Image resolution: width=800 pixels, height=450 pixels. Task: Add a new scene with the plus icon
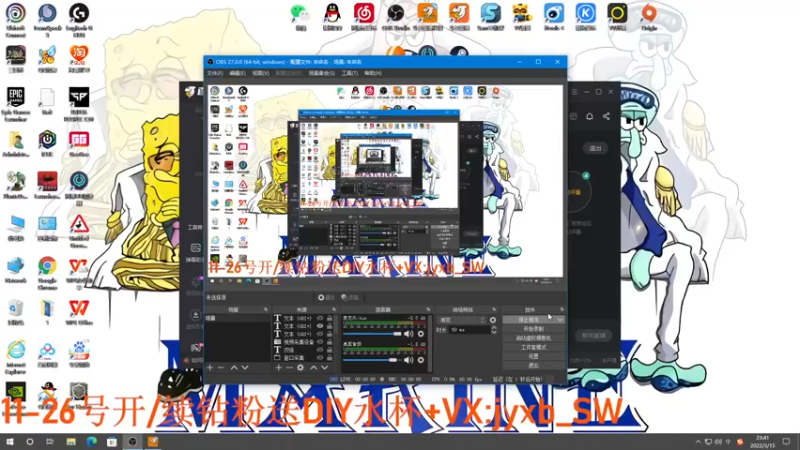210,367
